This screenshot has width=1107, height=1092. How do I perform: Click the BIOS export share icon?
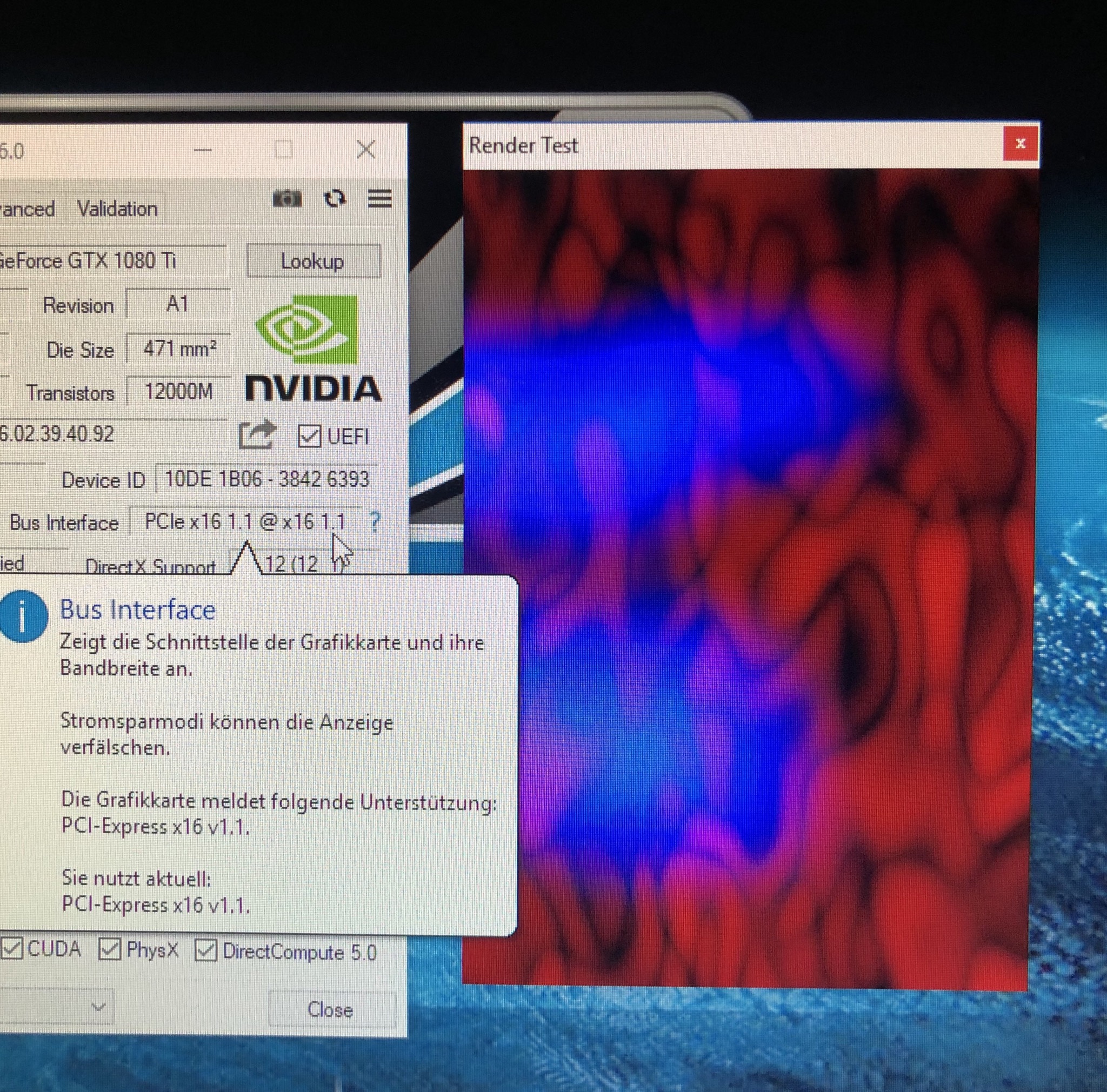(x=257, y=435)
